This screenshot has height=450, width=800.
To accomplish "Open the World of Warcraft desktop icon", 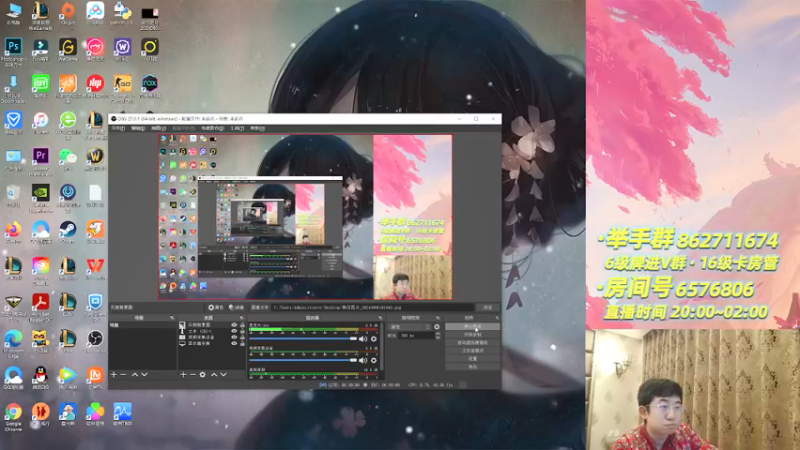I will coord(95,156).
